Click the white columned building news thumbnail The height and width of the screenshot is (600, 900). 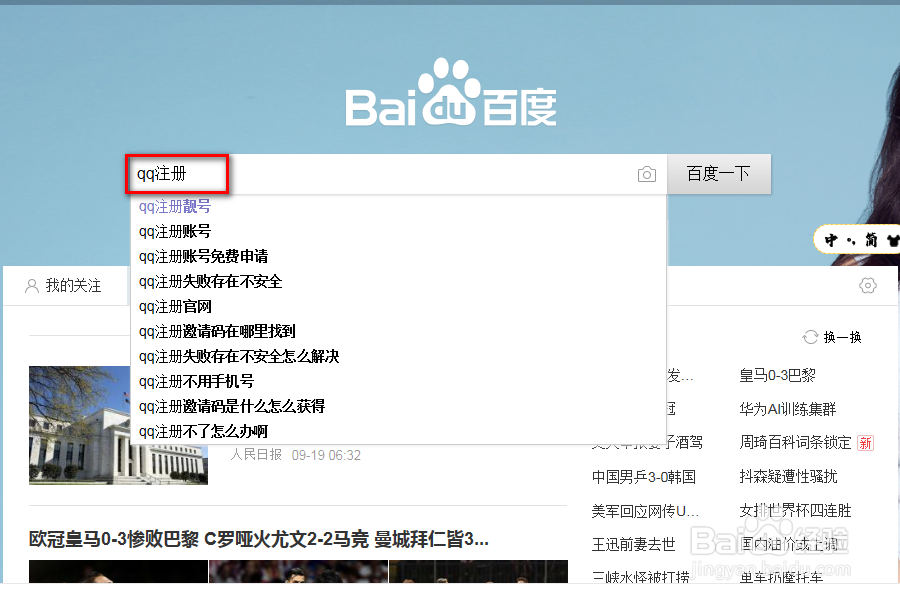(x=118, y=425)
